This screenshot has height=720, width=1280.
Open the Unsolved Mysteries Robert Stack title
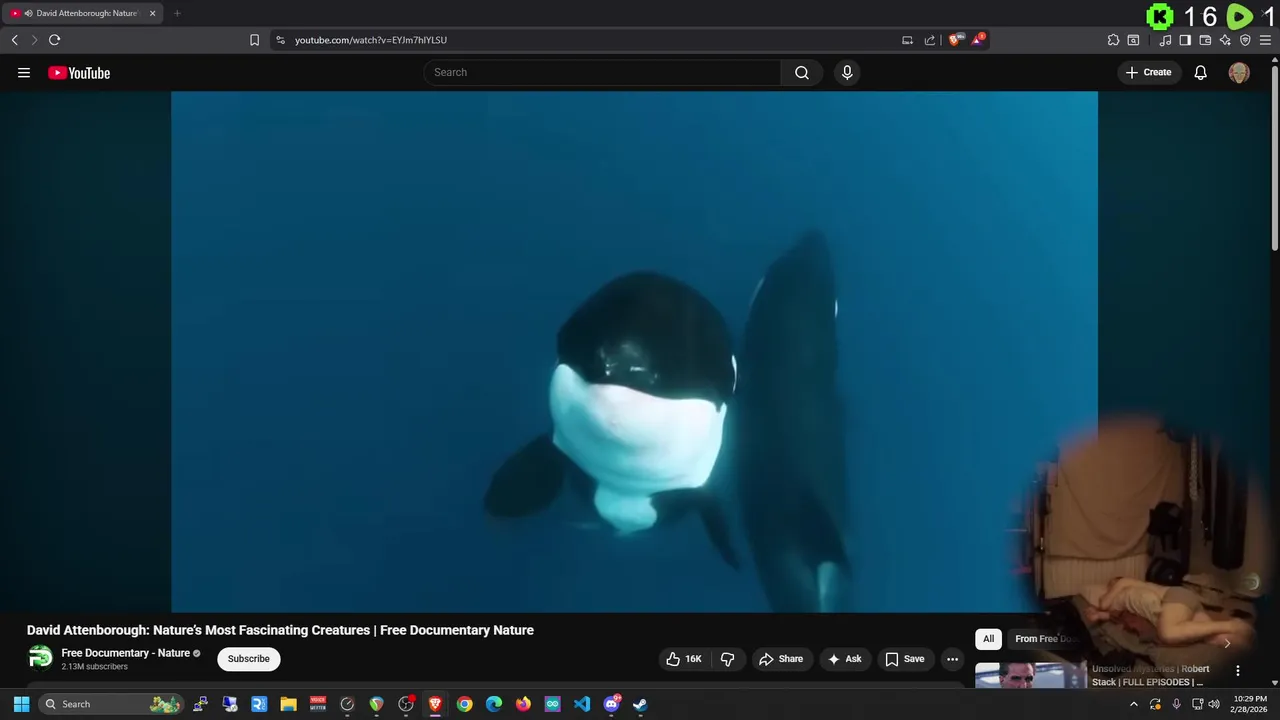click(1150, 675)
